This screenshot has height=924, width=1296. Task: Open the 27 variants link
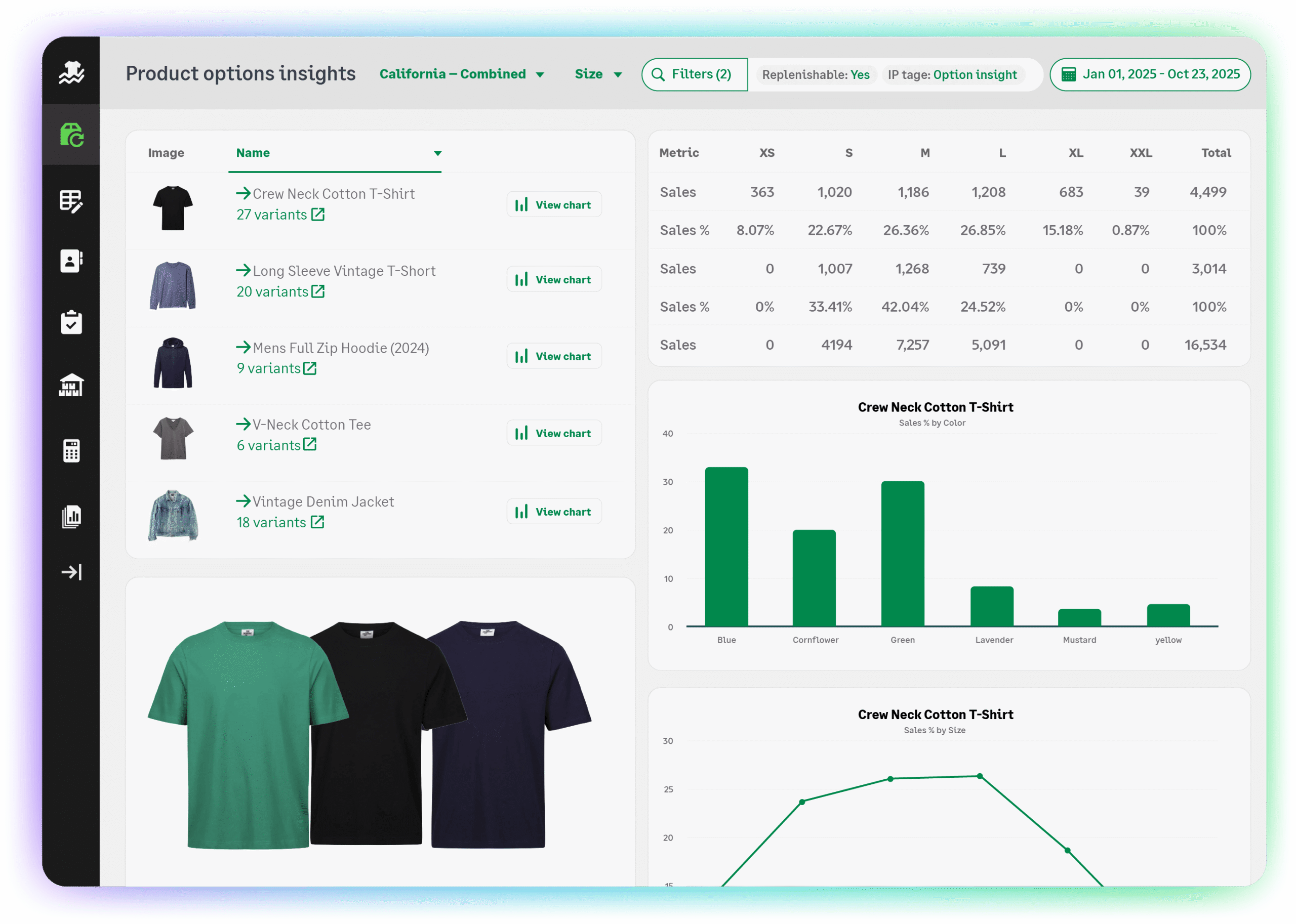(272, 215)
